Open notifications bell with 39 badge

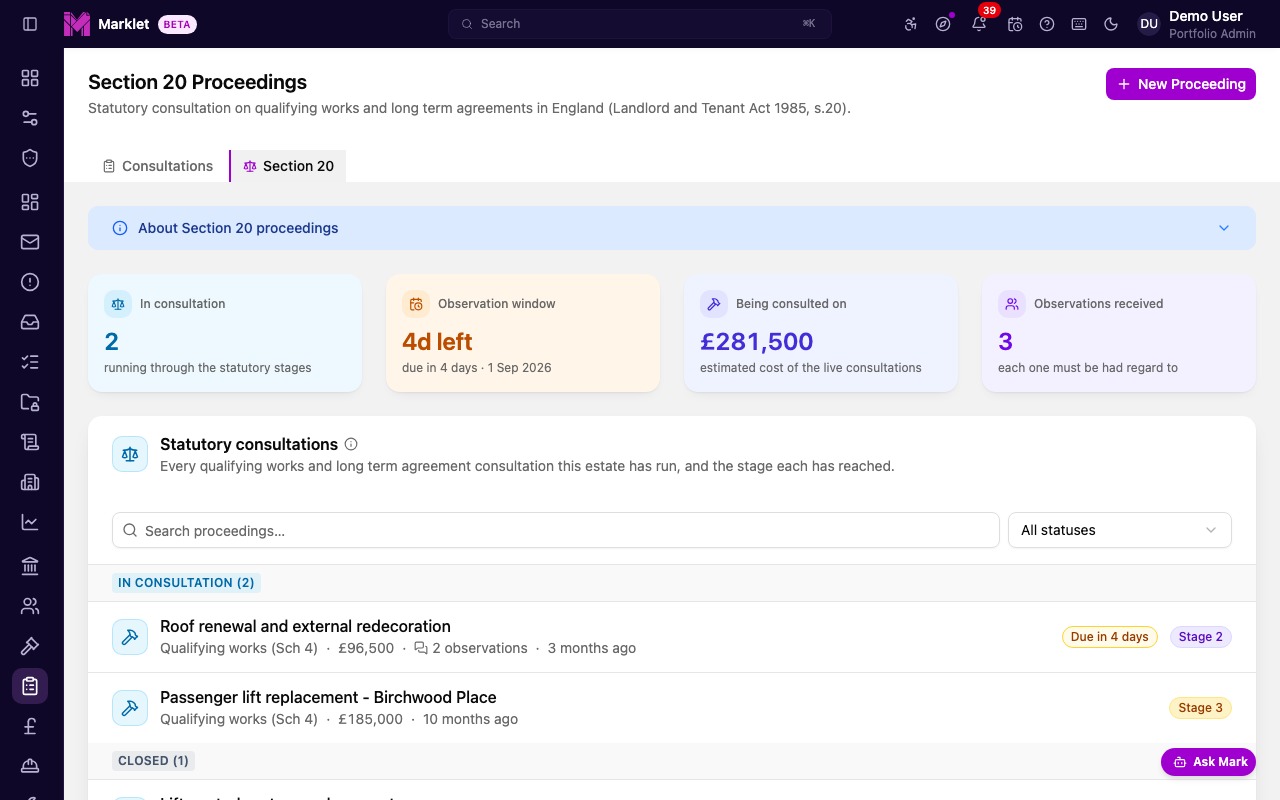979,24
